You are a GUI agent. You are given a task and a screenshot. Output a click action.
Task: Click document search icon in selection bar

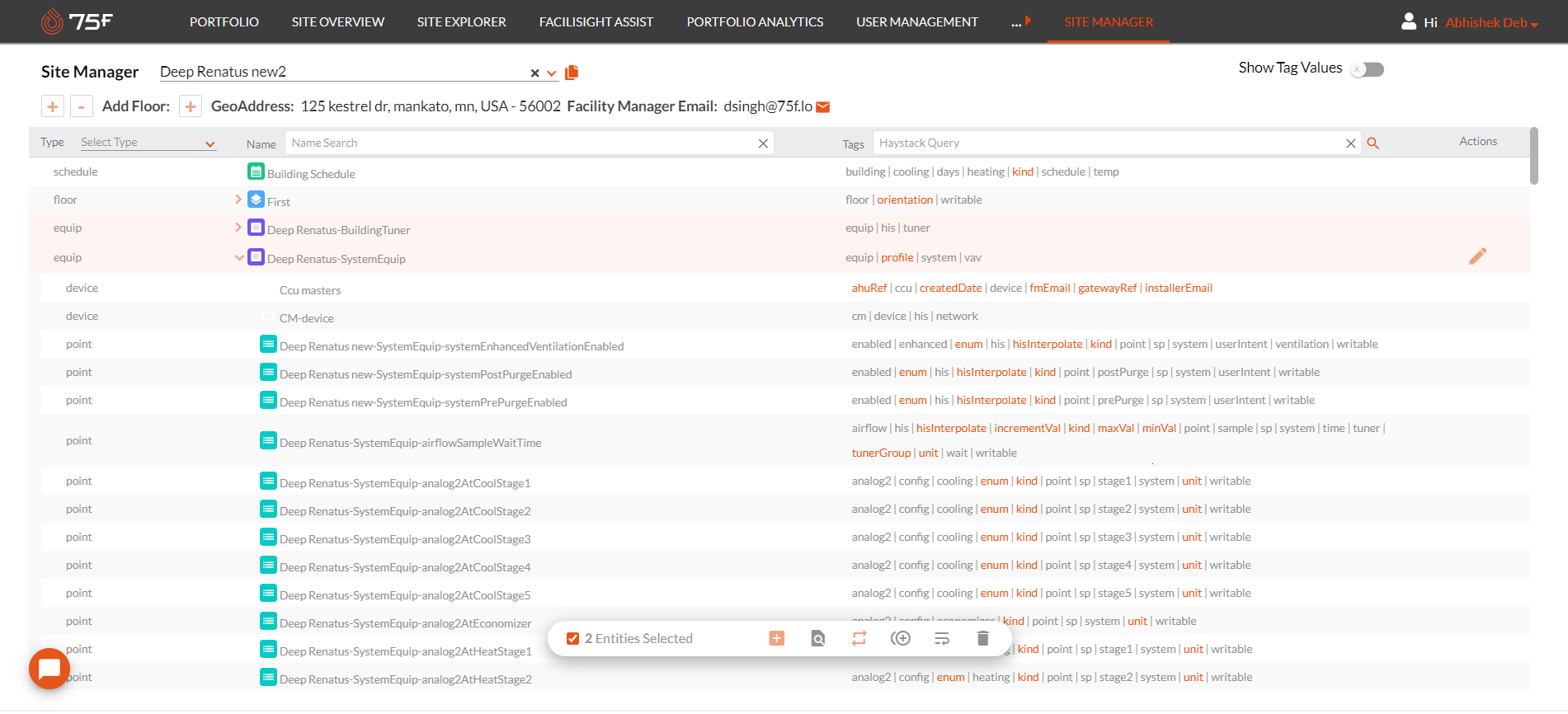817,638
